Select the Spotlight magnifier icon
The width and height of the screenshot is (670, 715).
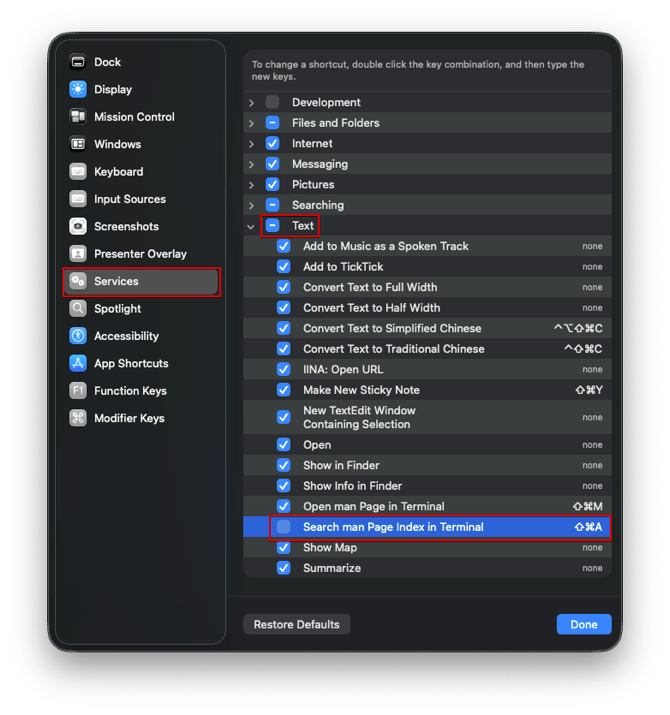[78, 309]
